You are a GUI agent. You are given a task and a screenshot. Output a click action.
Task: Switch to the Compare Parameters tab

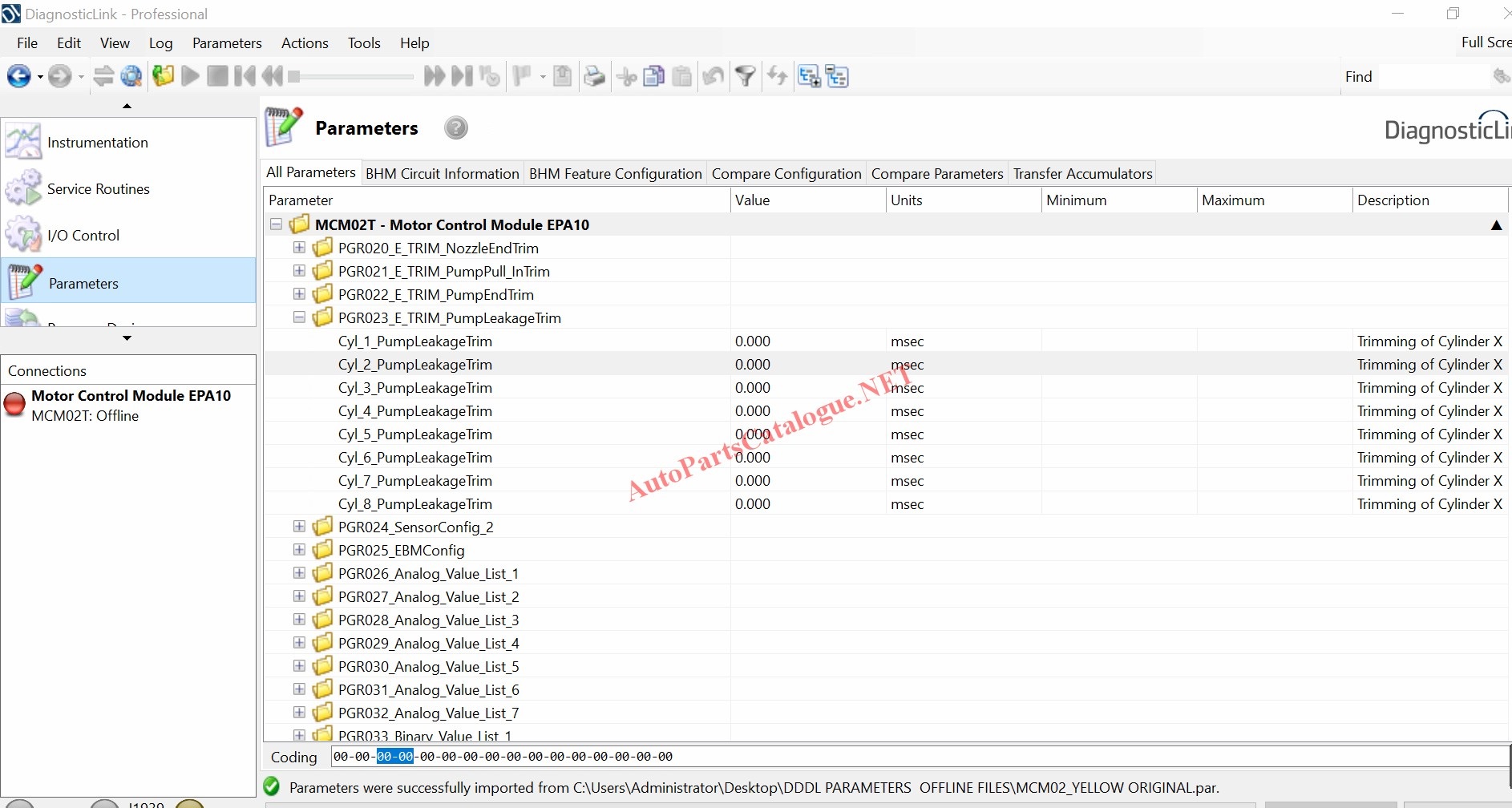point(936,174)
